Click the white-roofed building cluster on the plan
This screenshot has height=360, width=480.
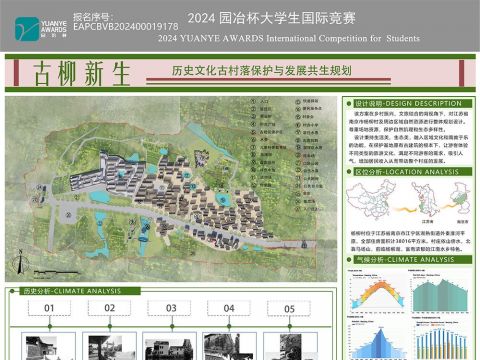[x=107, y=173]
